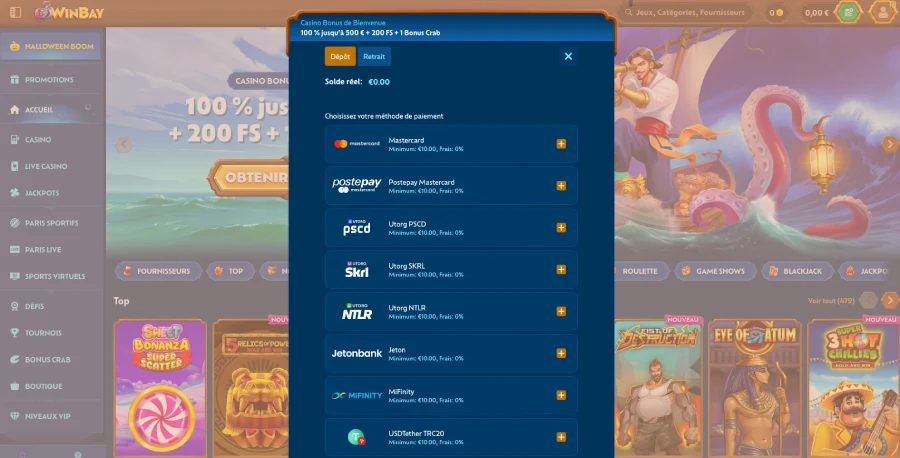Open the green deposit wallet icon
This screenshot has width=900, height=458.
(x=848, y=13)
